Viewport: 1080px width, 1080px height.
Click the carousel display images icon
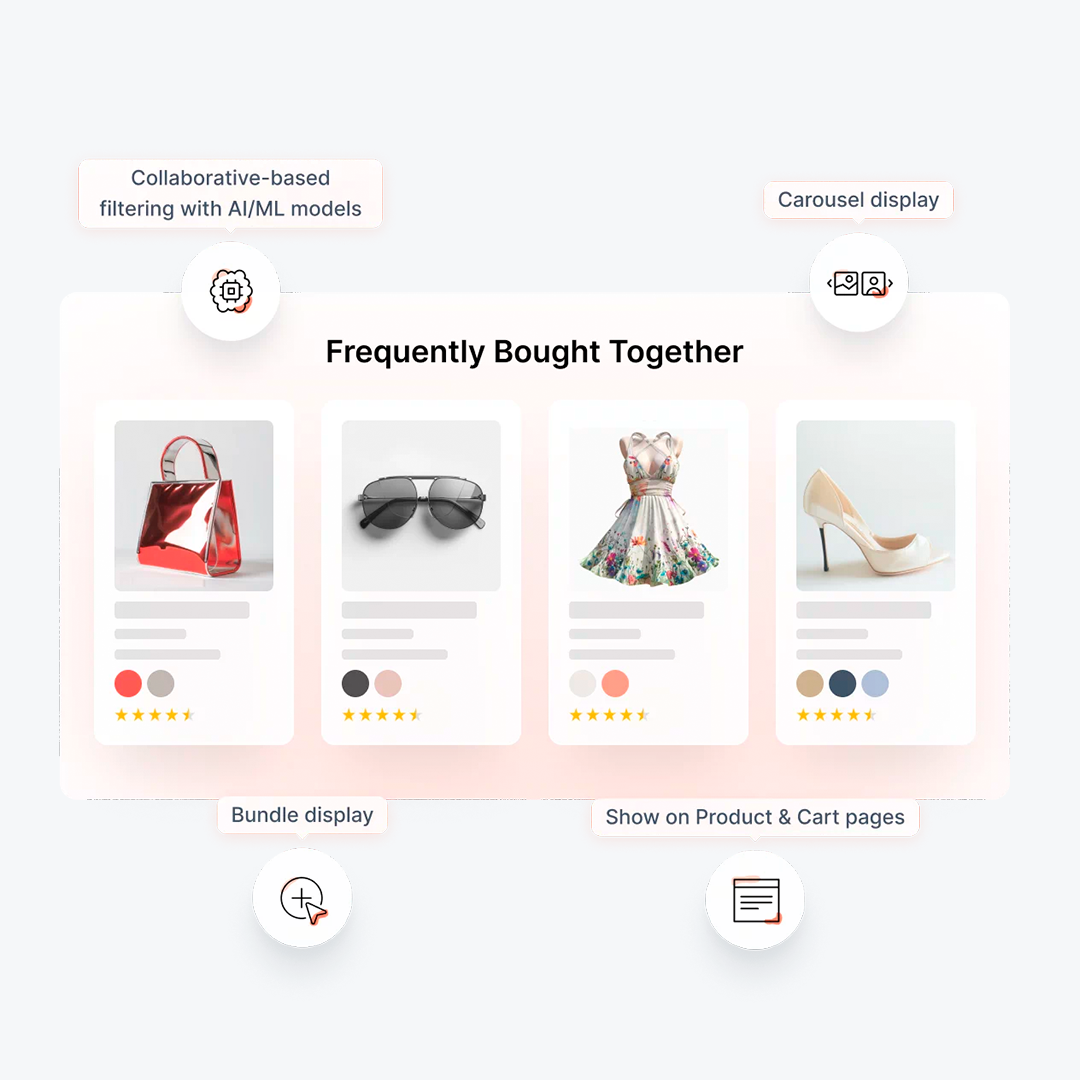[x=859, y=283]
